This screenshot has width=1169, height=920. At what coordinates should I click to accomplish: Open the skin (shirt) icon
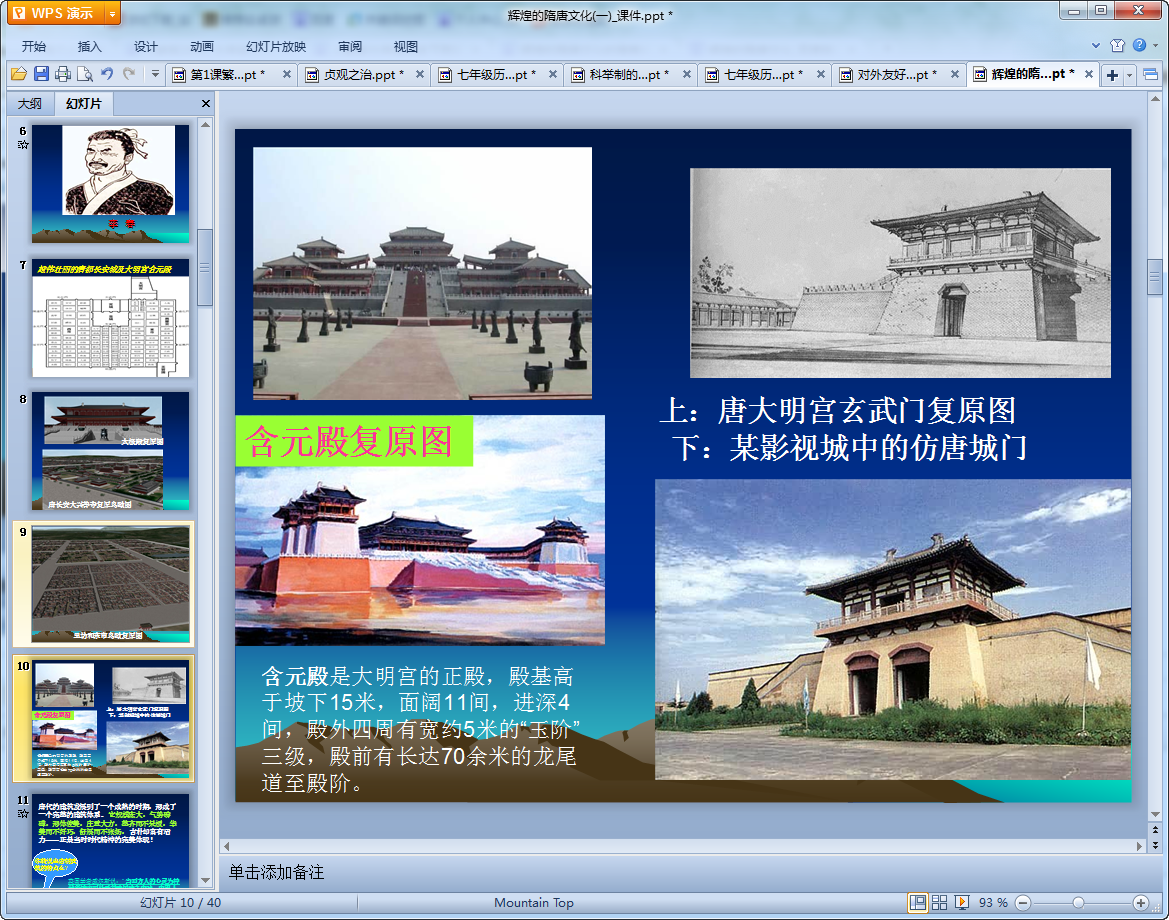click(x=1118, y=46)
